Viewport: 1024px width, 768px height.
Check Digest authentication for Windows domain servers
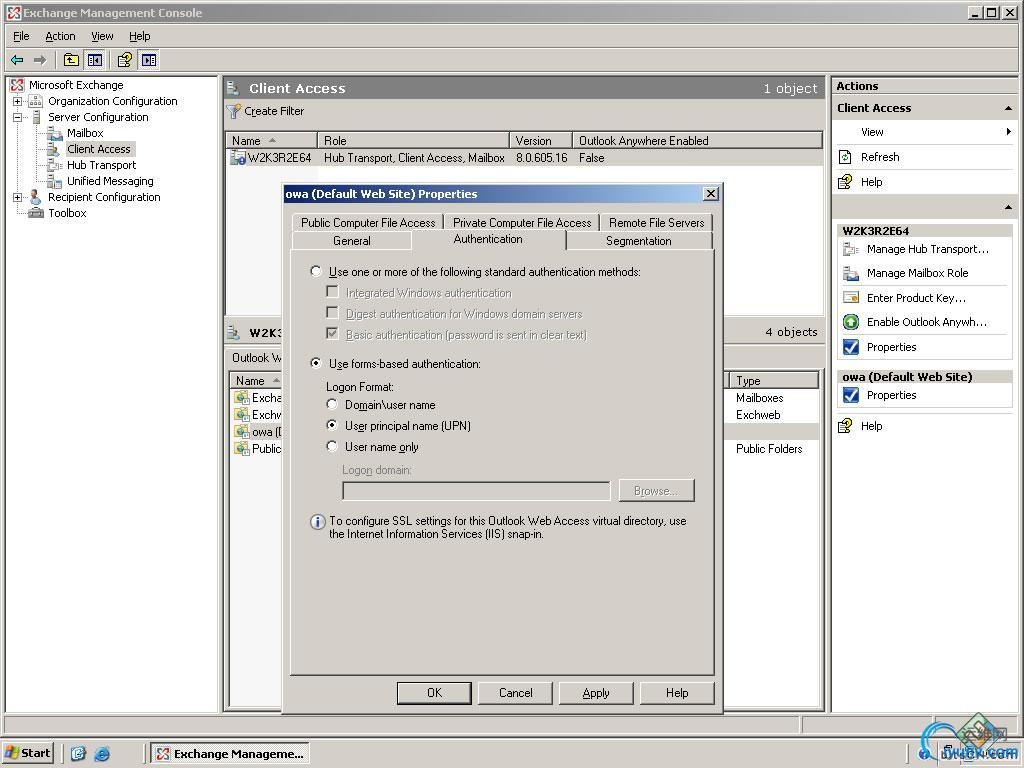(x=332, y=313)
